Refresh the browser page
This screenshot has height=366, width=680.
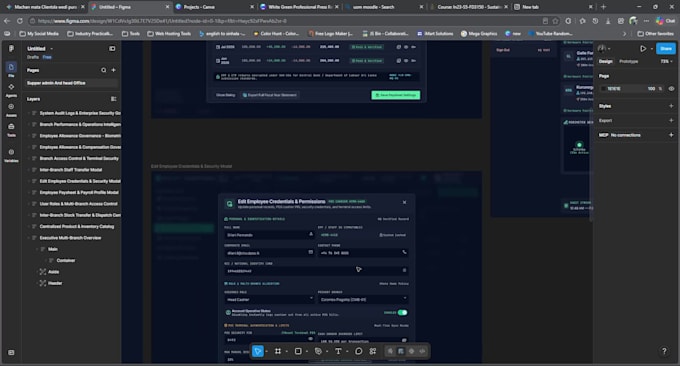(x=20, y=21)
